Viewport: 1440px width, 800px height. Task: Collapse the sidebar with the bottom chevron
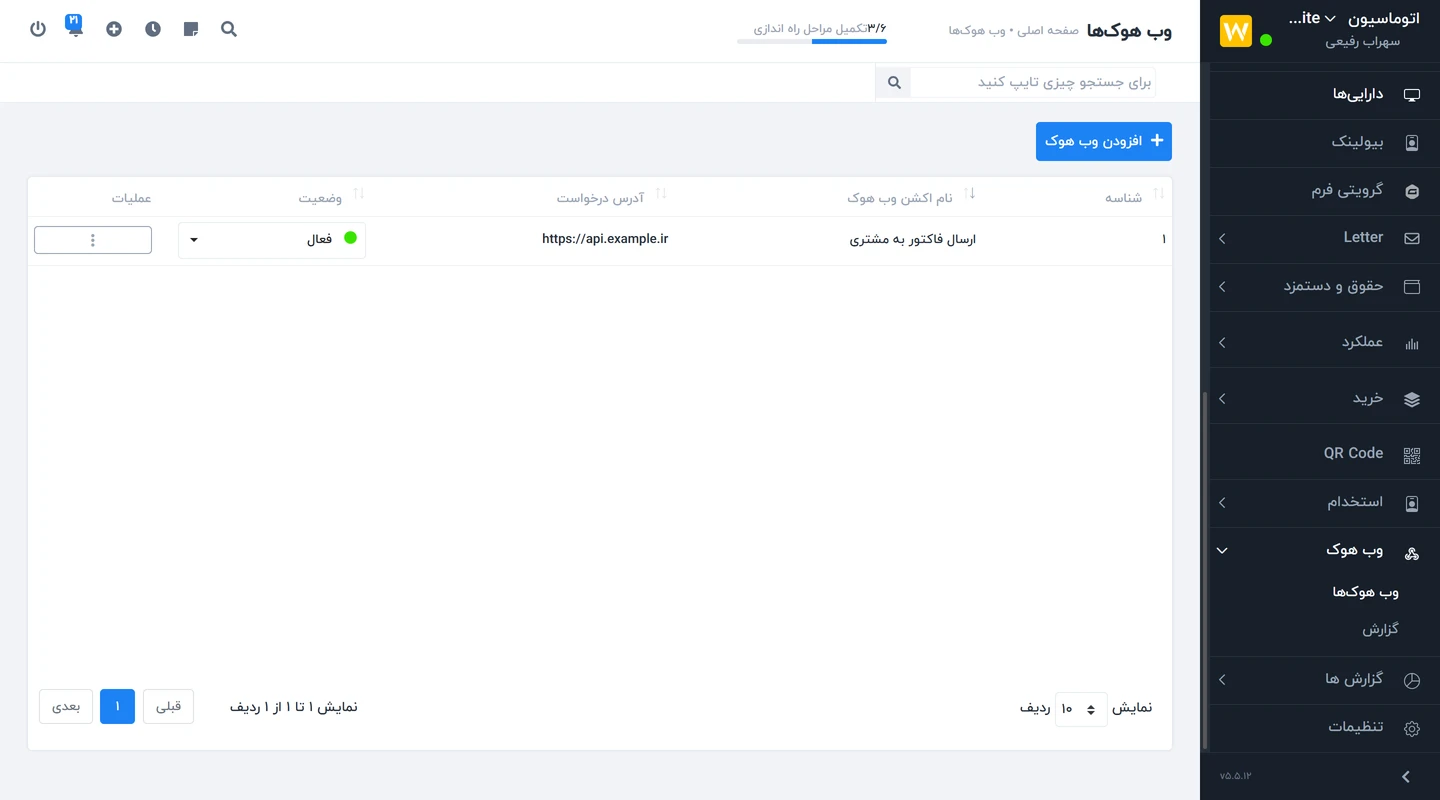pos(1406,777)
